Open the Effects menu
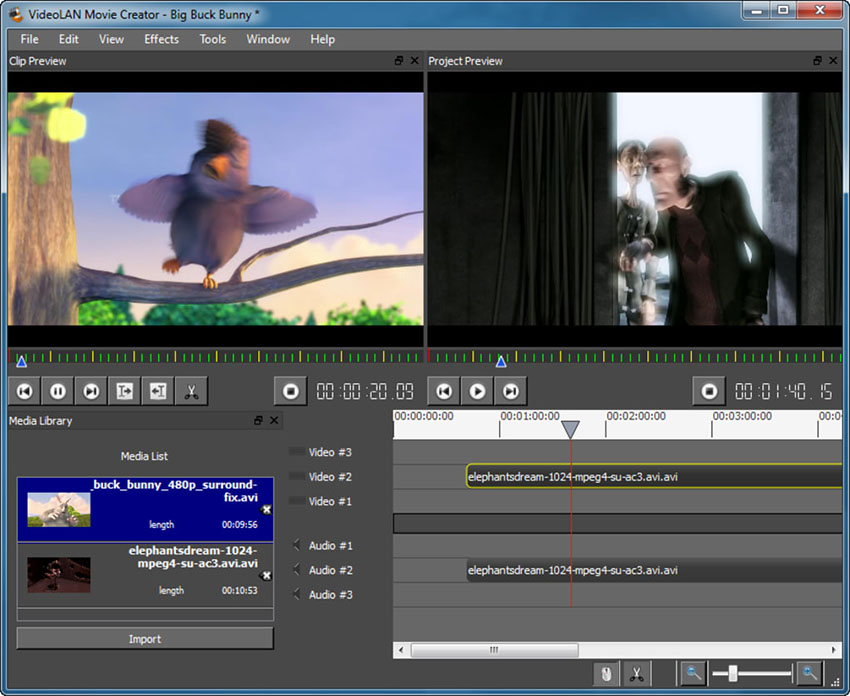 coord(161,39)
